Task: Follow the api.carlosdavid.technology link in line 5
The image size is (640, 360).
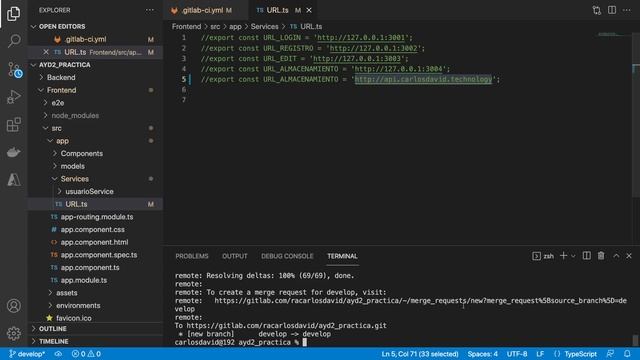Action: coord(423,79)
